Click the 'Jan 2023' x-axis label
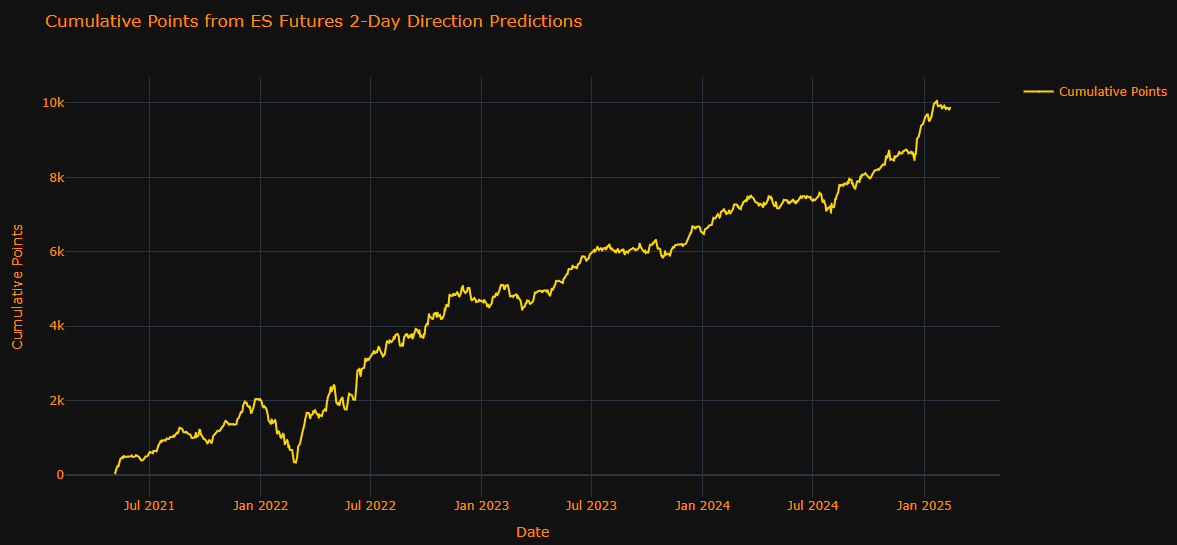 pyautogui.click(x=481, y=505)
